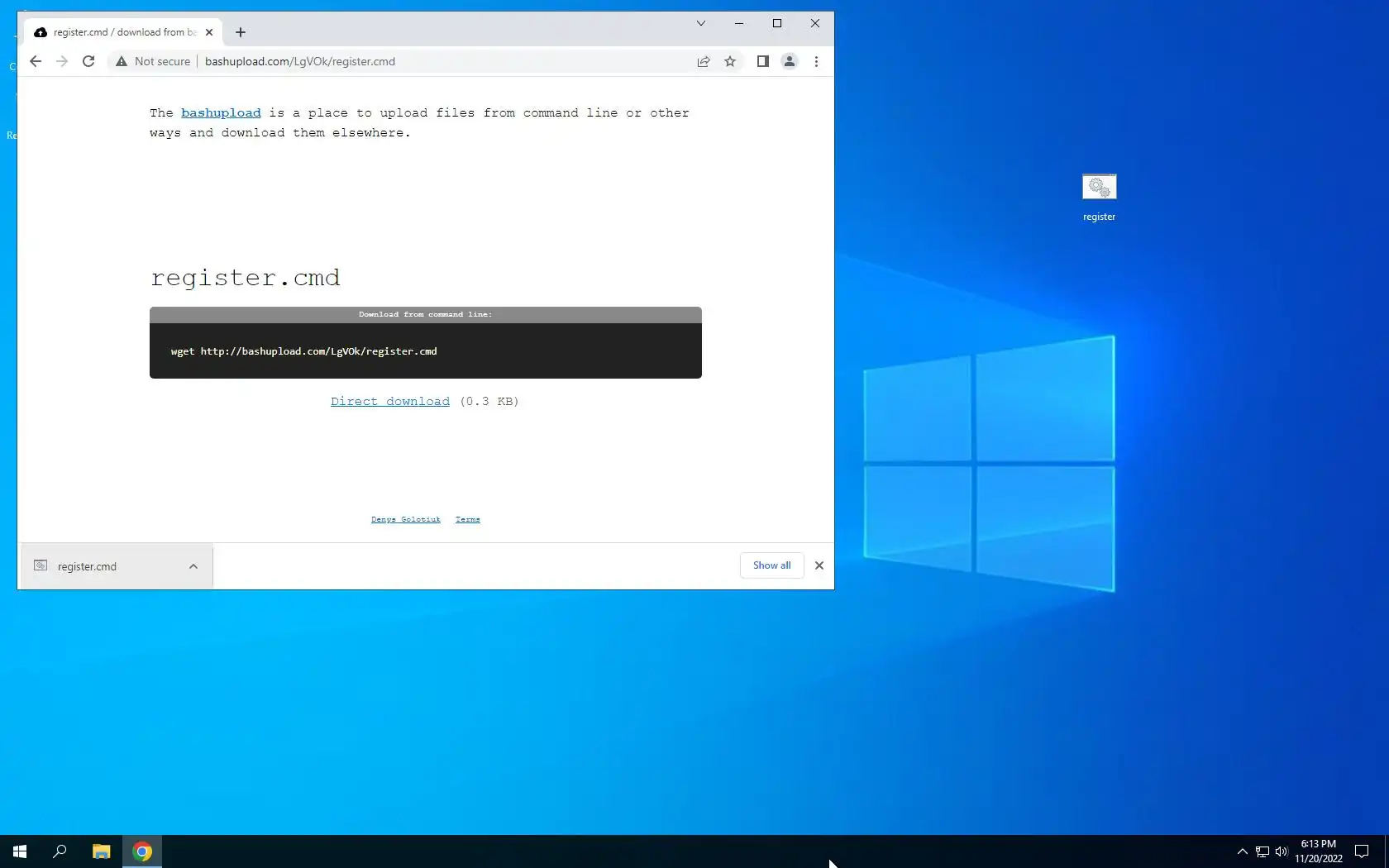The height and width of the screenshot is (868, 1389).
Task: Open the tab search dropdown
Action: point(701,23)
